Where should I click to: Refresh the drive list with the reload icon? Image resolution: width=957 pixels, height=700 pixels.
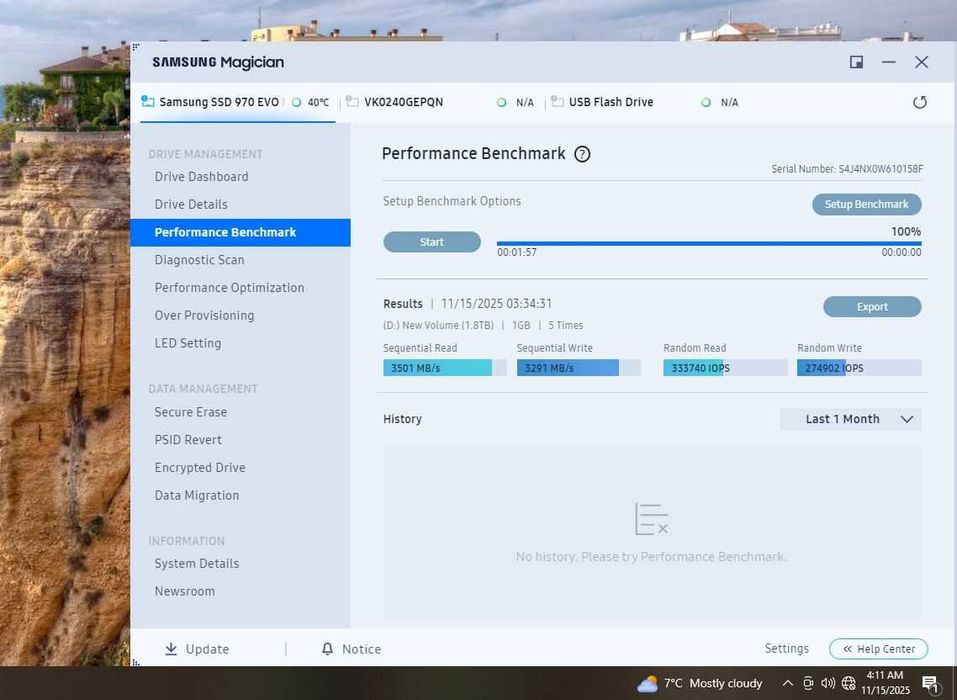pos(919,102)
